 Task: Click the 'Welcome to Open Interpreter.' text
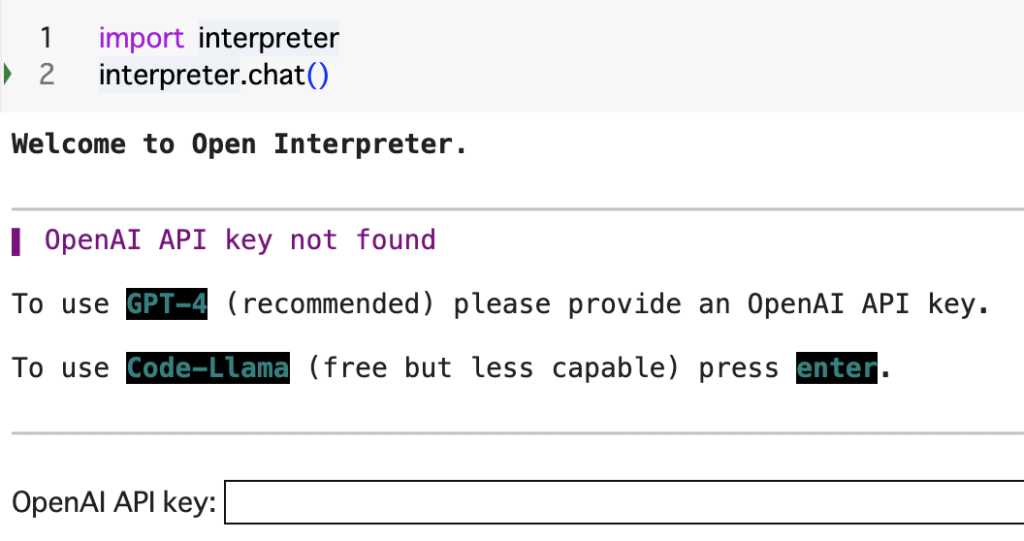pos(239,144)
